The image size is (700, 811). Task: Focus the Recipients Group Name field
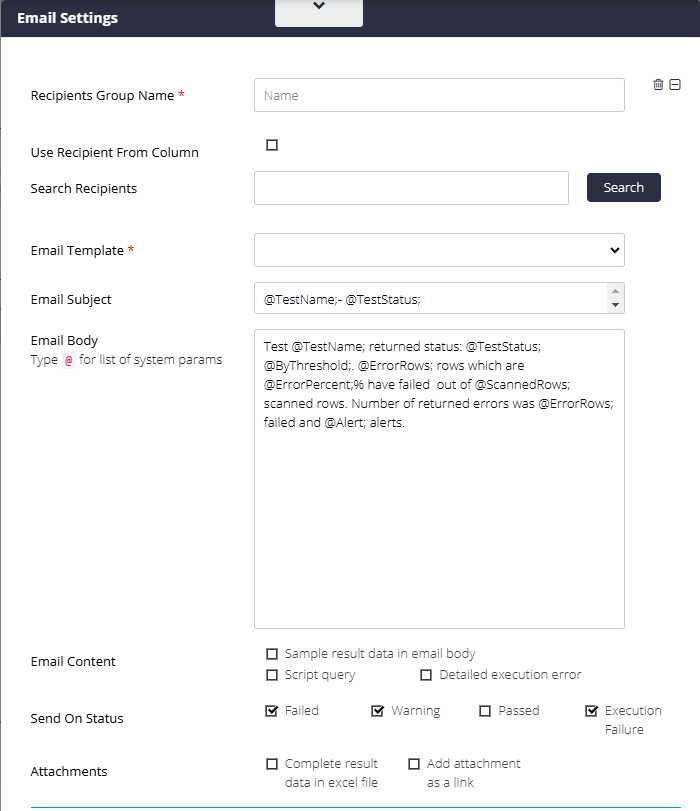(439, 95)
